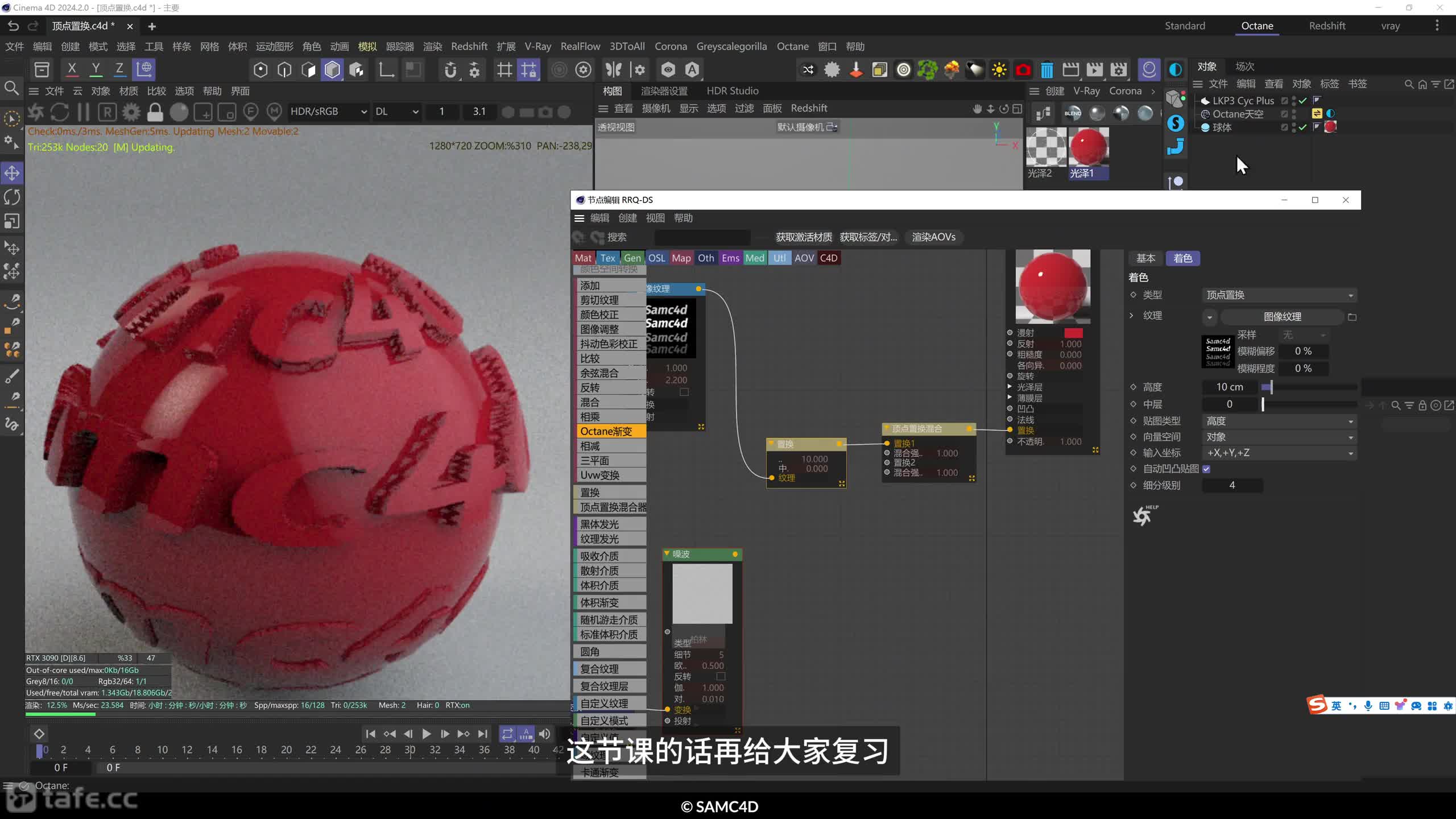Toggle the 反转 checkbox in 噪波 node
The height and width of the screenshot is (819, 1456).
[721, 676]
